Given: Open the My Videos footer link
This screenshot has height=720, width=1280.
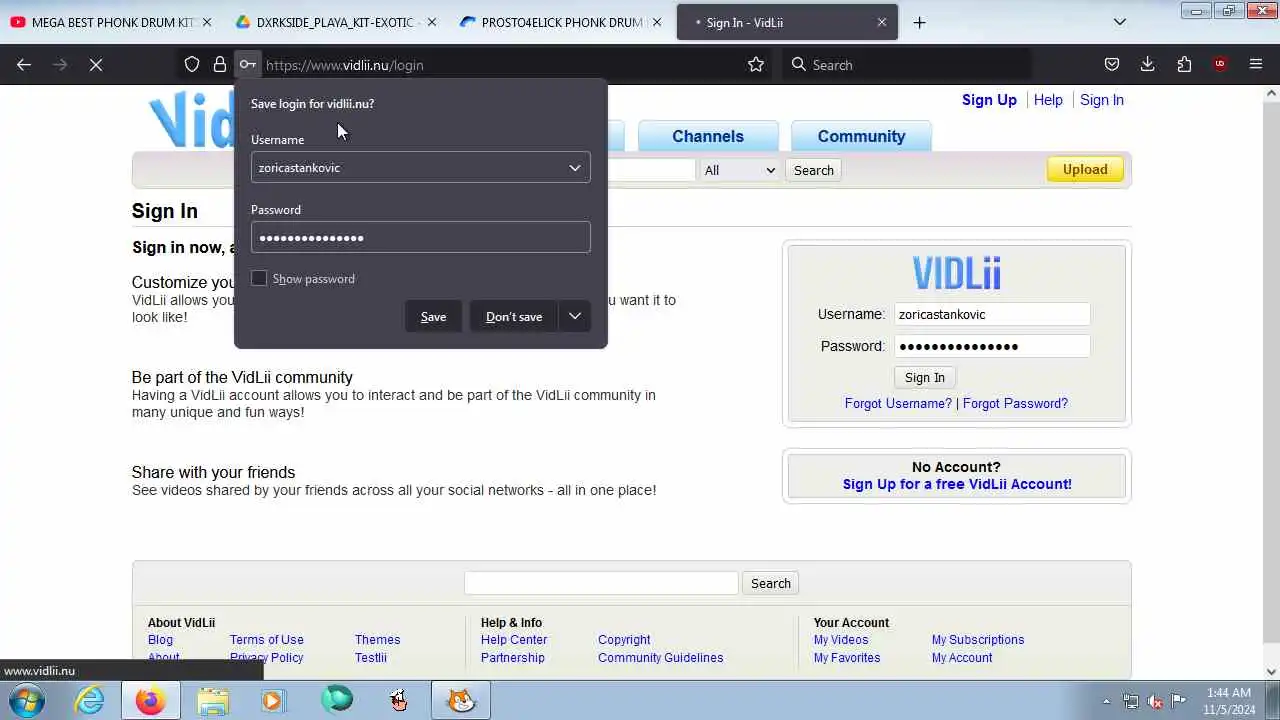Looking at the screenshot, I should pos(841,640).
